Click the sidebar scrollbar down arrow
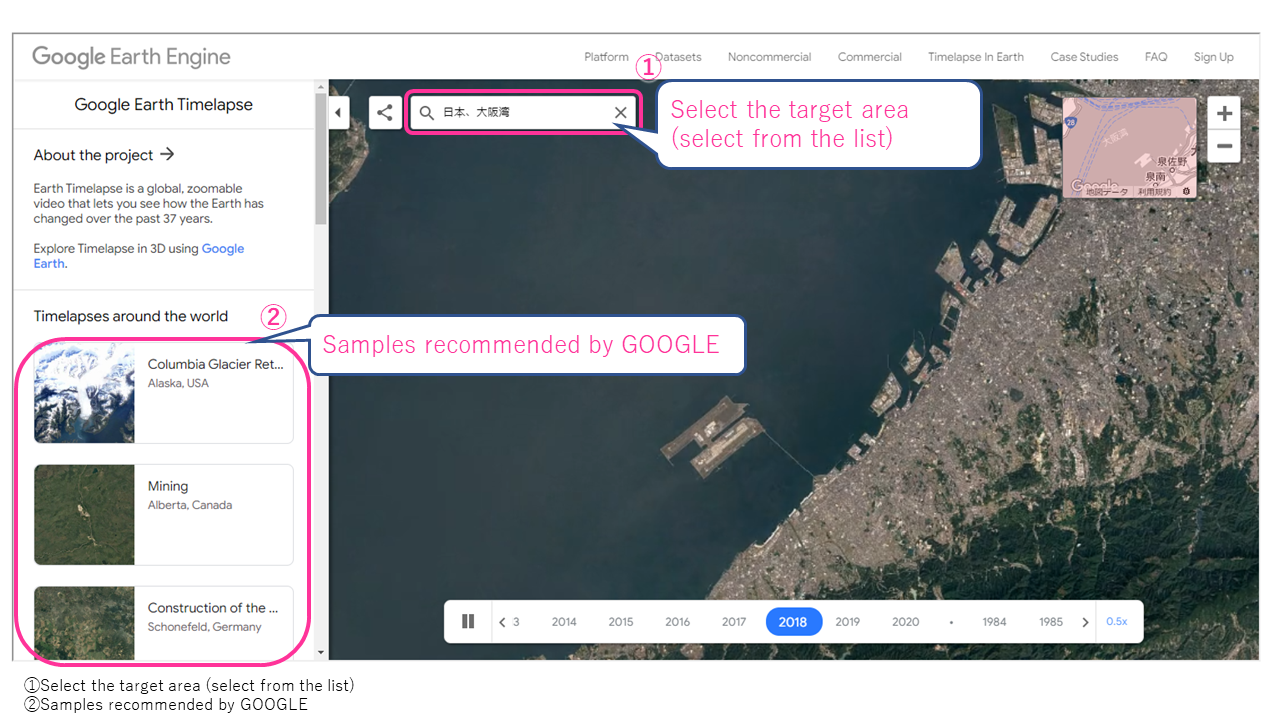 coord(321,653)
